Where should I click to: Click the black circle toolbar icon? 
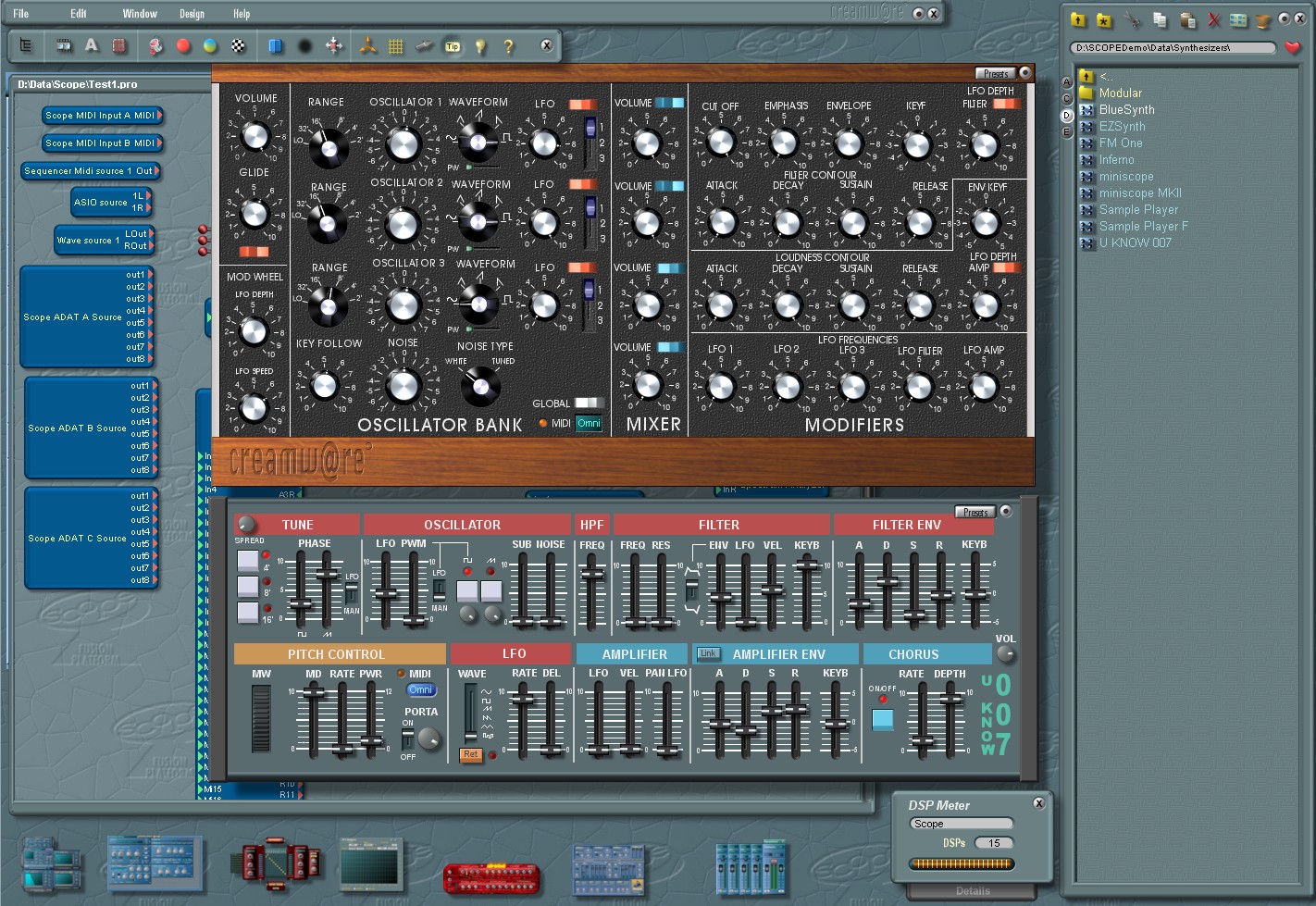click(304, 45)
